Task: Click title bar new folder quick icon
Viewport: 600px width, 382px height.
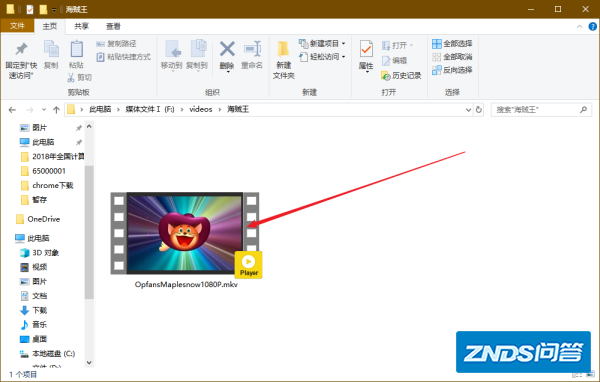Action: (43, 9)
